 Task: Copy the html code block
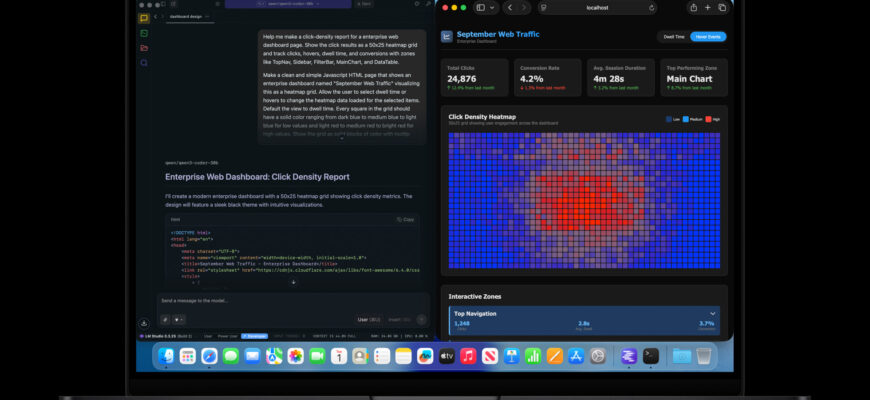[405, 219]
